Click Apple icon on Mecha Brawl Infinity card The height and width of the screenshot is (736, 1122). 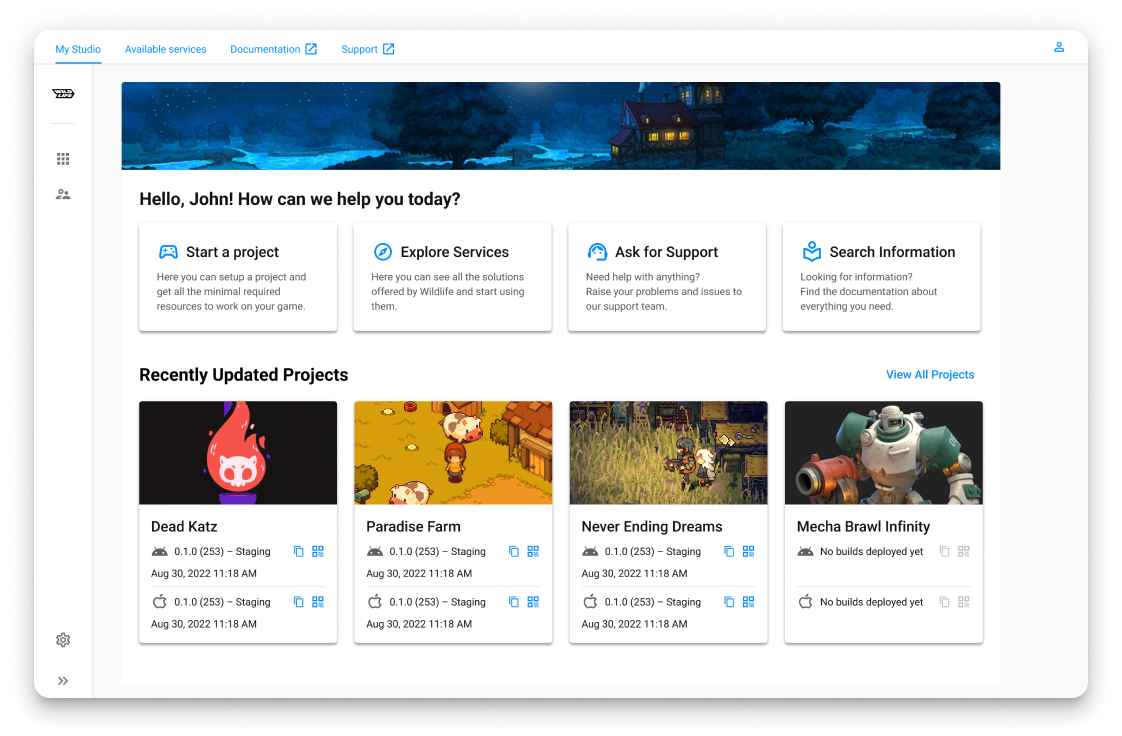[x=806, y=602]
